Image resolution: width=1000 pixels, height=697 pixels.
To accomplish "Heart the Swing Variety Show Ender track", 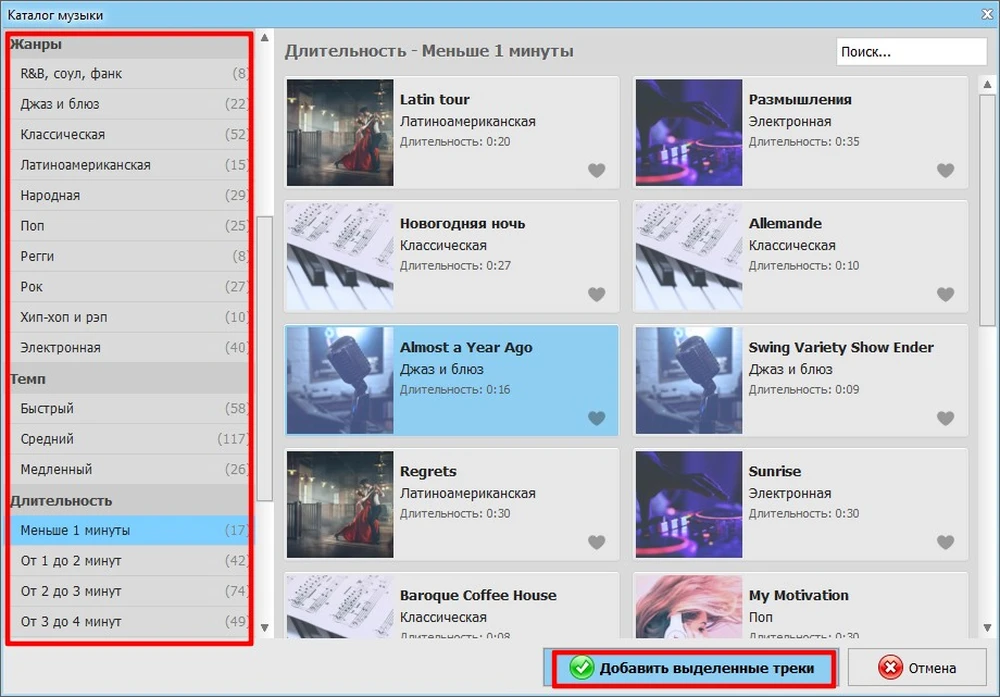I will pos(945,418).
